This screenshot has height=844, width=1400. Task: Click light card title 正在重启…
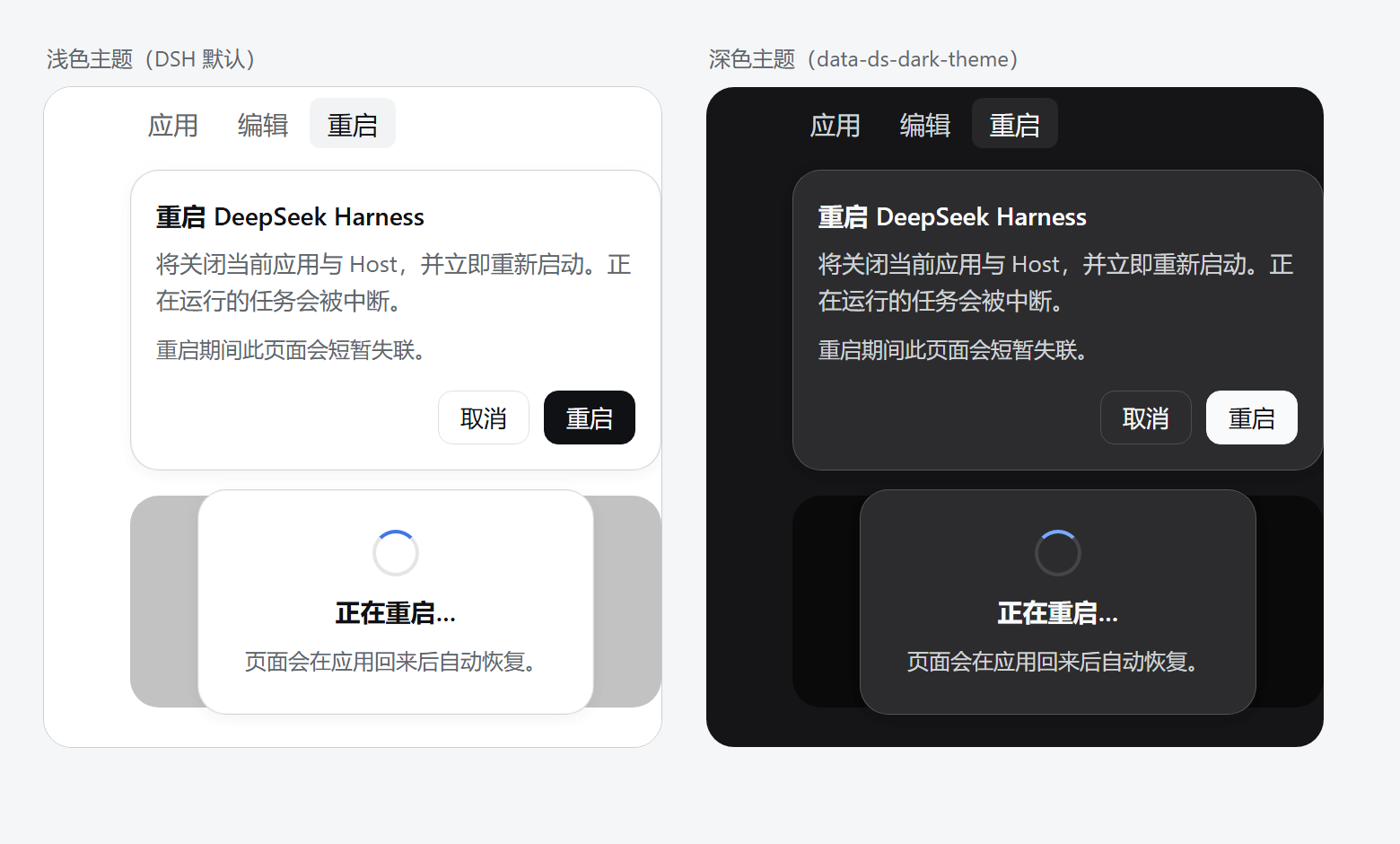(x=396, y=613)
